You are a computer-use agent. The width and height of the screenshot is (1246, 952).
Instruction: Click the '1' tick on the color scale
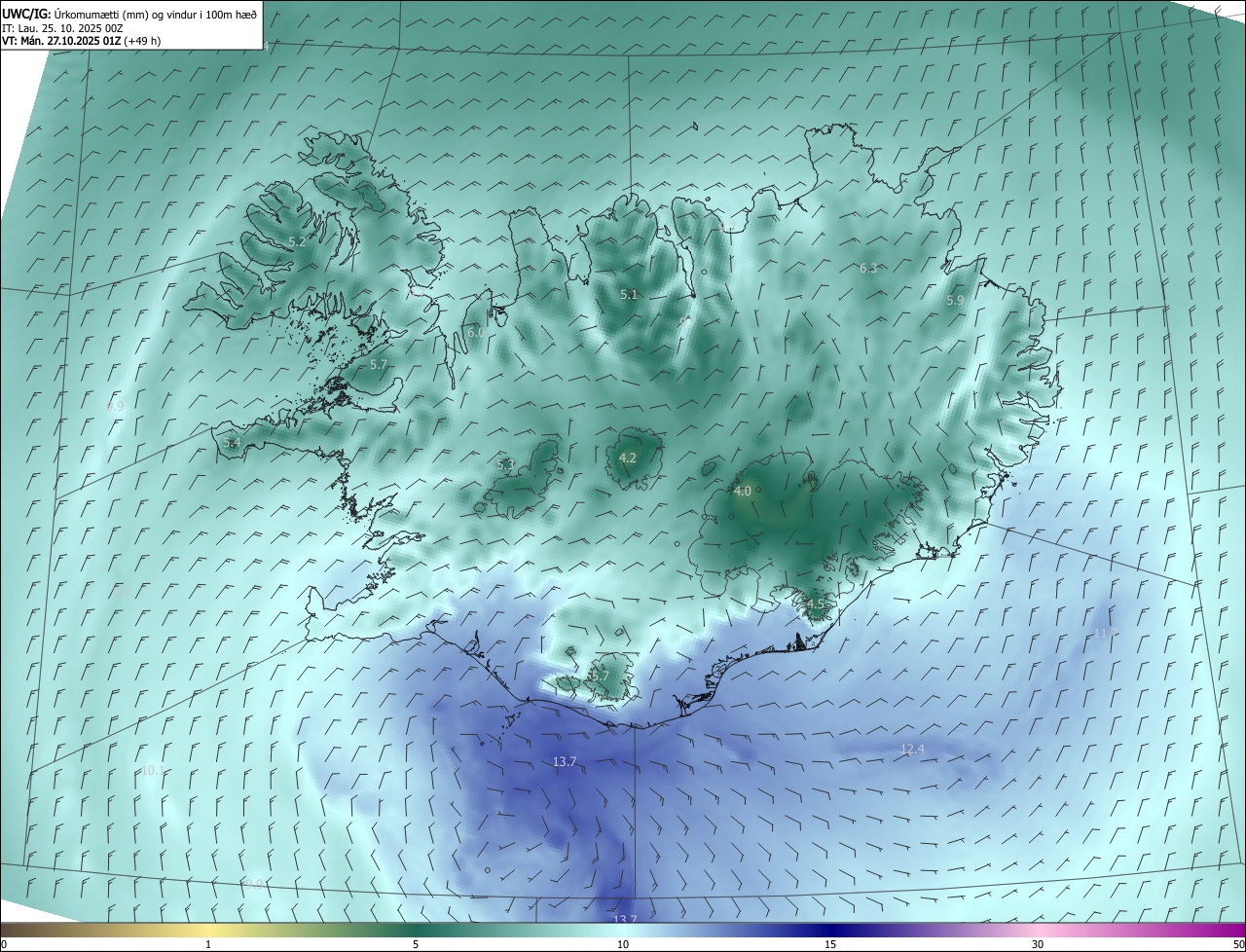coord(208,944)
